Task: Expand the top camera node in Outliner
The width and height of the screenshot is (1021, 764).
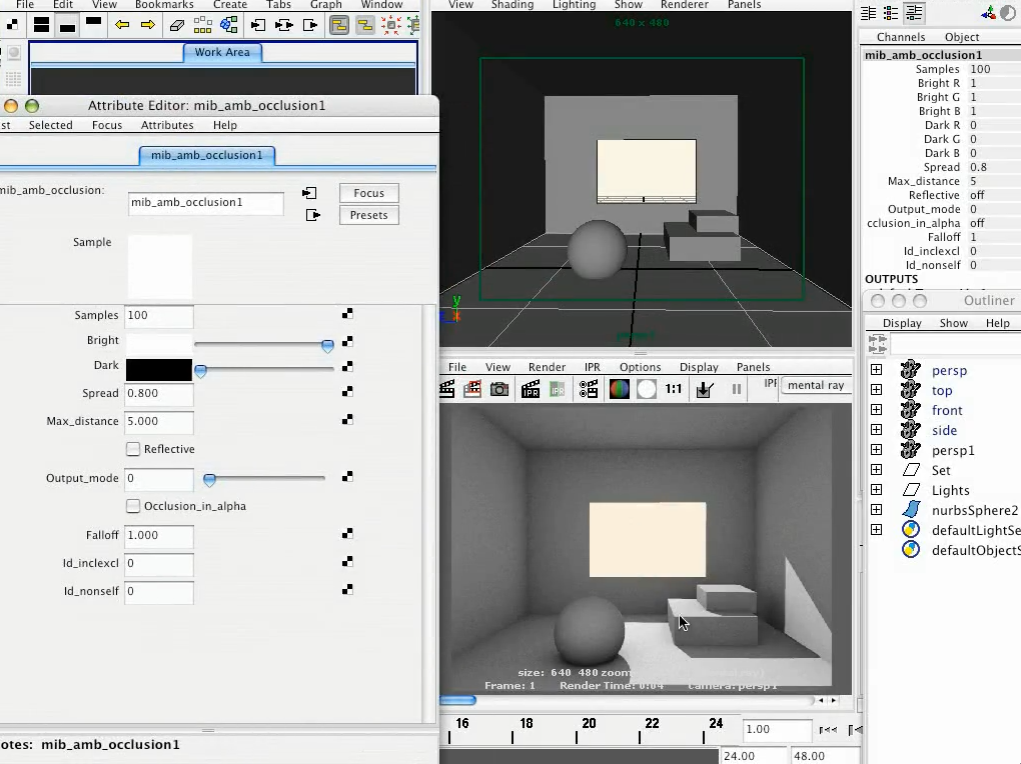Action: tap(876, 389)
